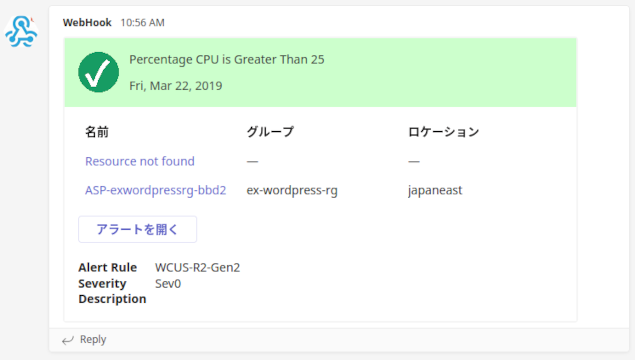The image size is (635, 360).
Task: Click the グループ column header
Action: [x=270, y=132]
